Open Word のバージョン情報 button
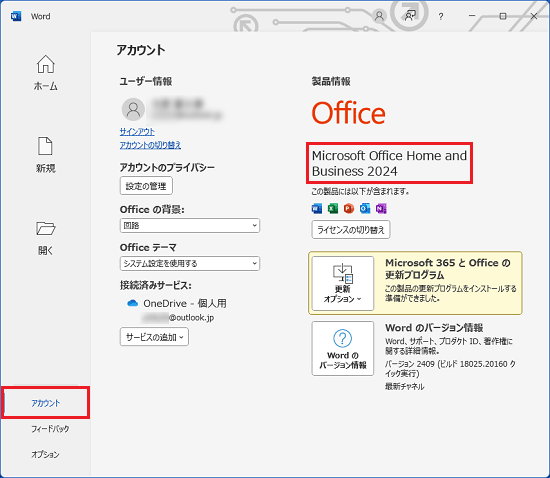 click(x=343, y=348)
